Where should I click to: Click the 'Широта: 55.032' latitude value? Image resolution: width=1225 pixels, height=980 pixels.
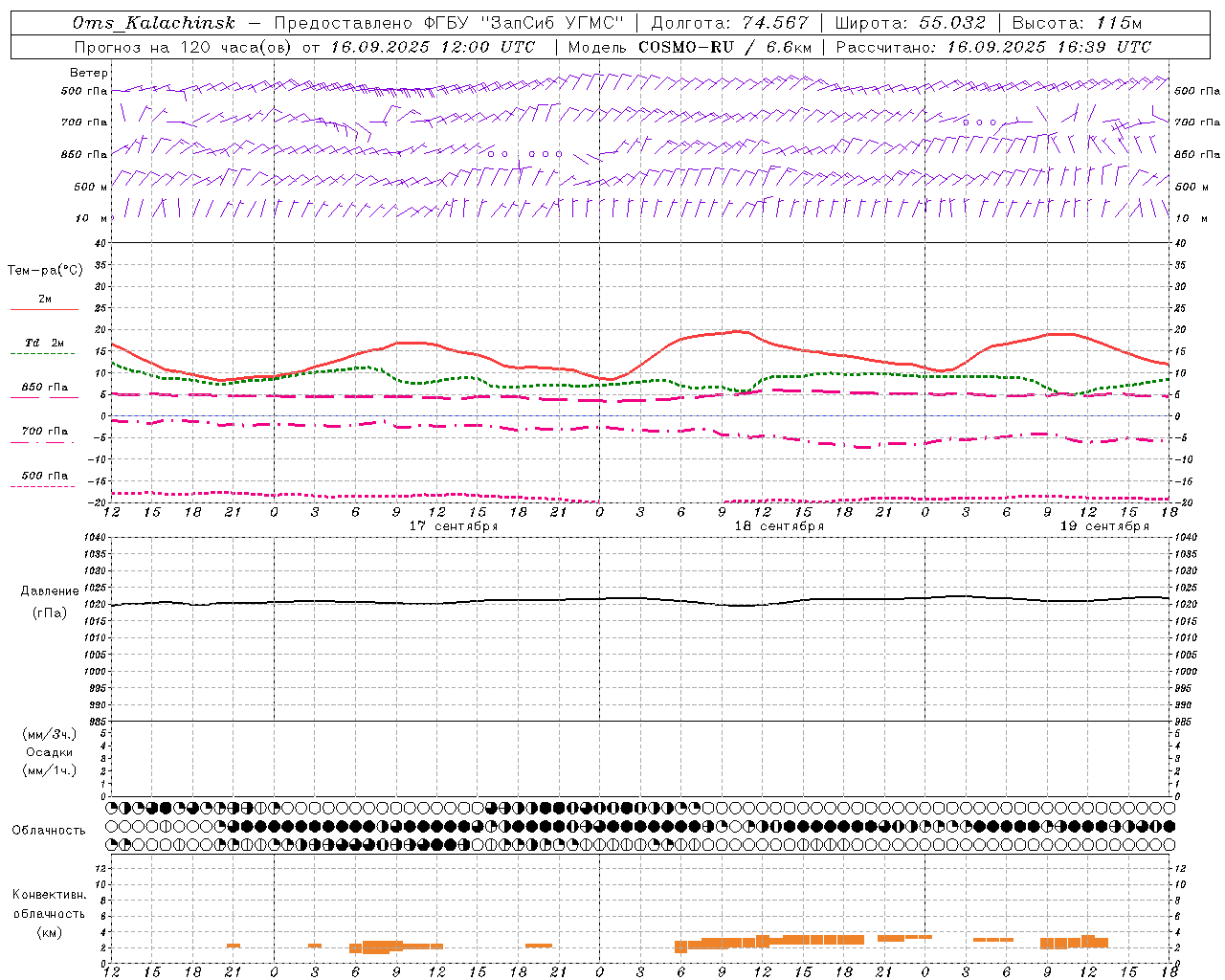[x=910, y=23]
